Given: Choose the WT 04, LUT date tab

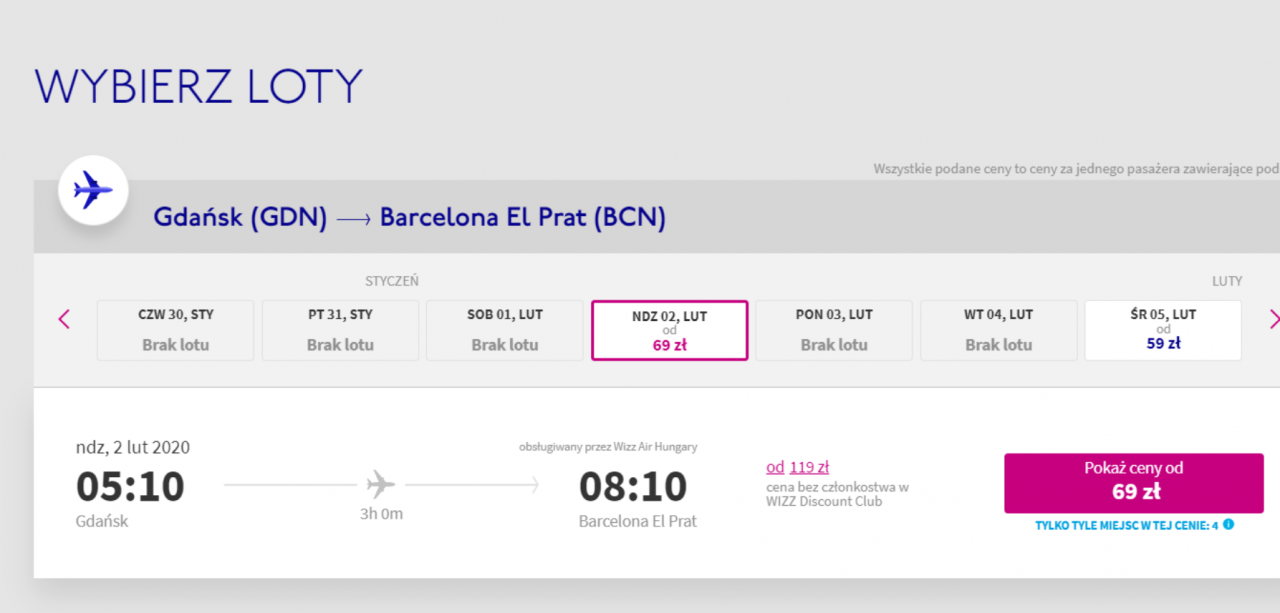Looking at the screenshot, I should pyautogui.click(x=998, y=330).
